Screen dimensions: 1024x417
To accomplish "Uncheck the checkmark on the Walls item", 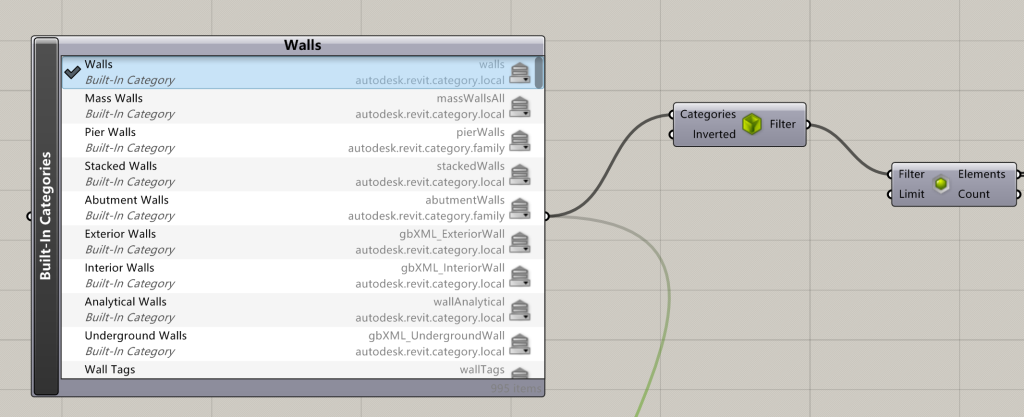I will pos(72,72).
